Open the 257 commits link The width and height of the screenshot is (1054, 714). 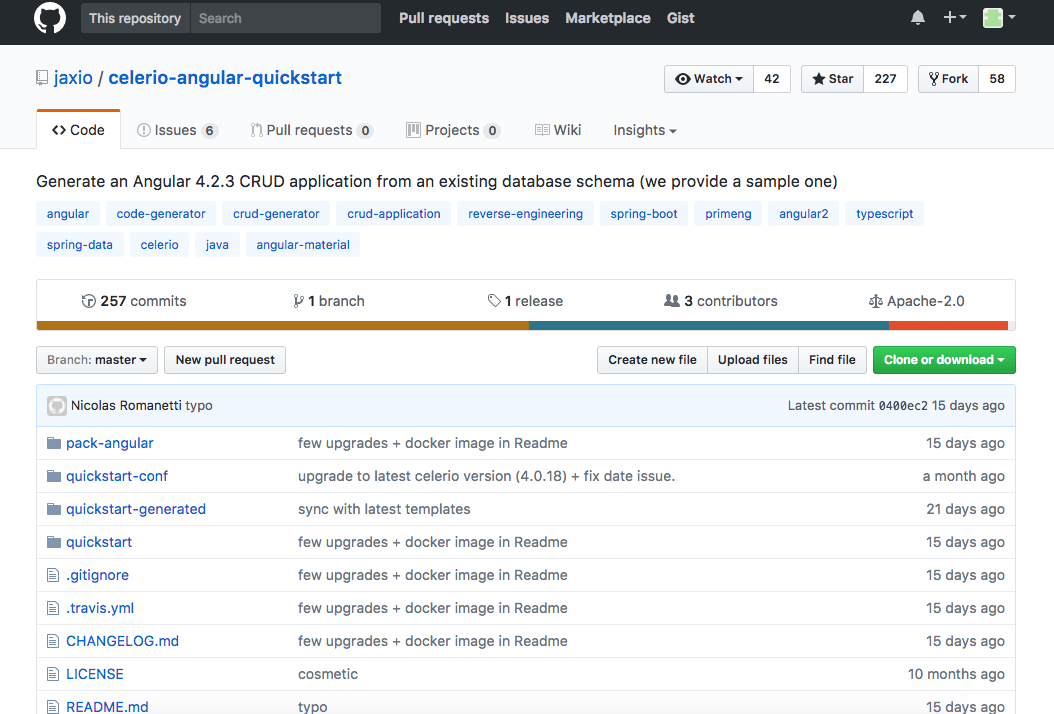tap(134, 301)
